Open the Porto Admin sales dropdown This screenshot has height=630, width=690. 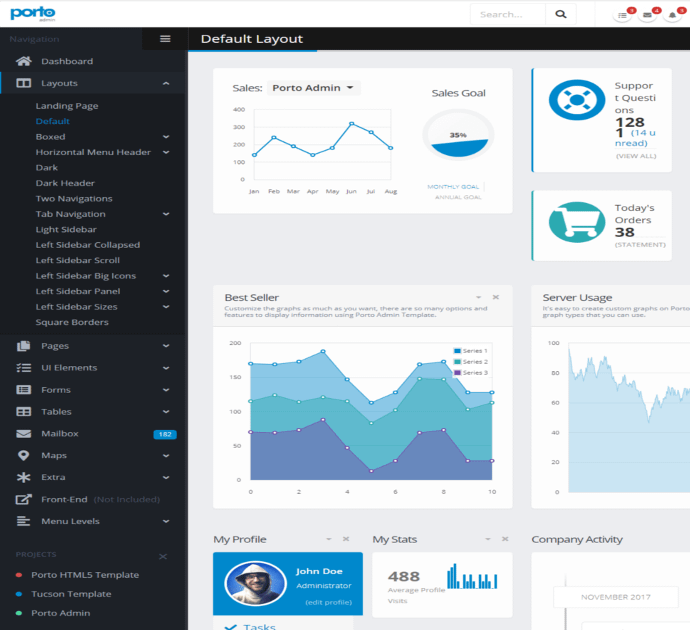[313, 88]
